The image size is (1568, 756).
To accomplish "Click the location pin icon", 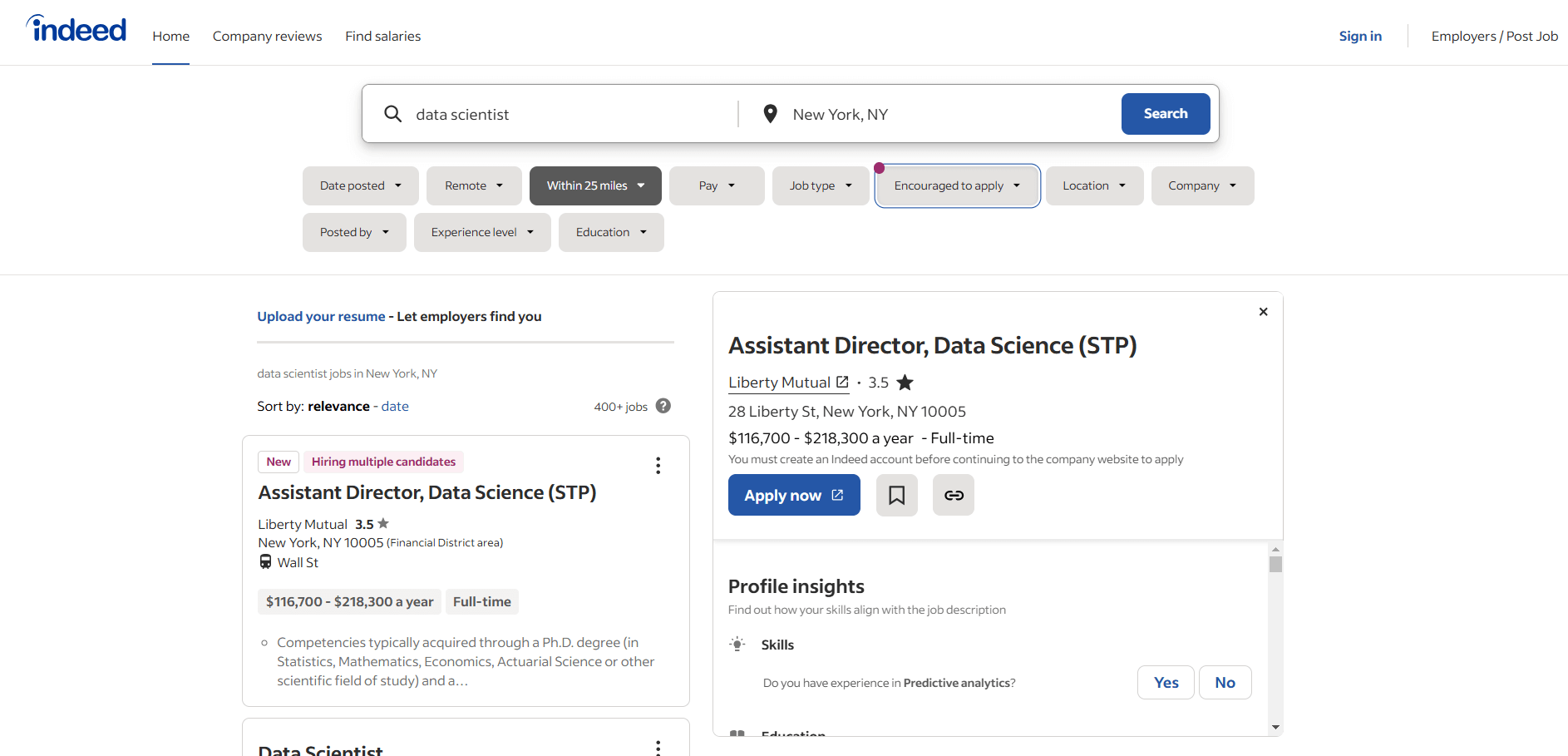I will pyautogui.click(x=770, y=114).
